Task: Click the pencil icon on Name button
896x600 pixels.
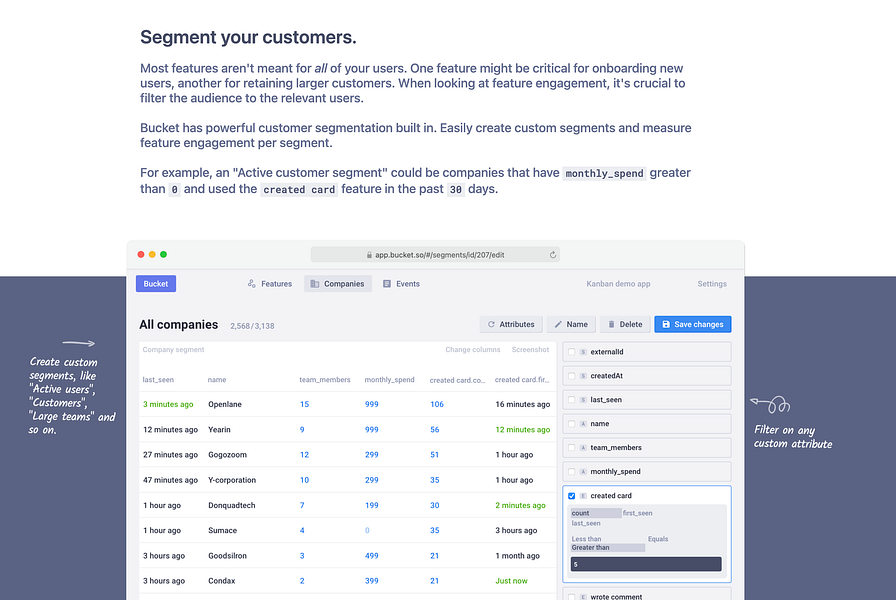Action: 558,324
